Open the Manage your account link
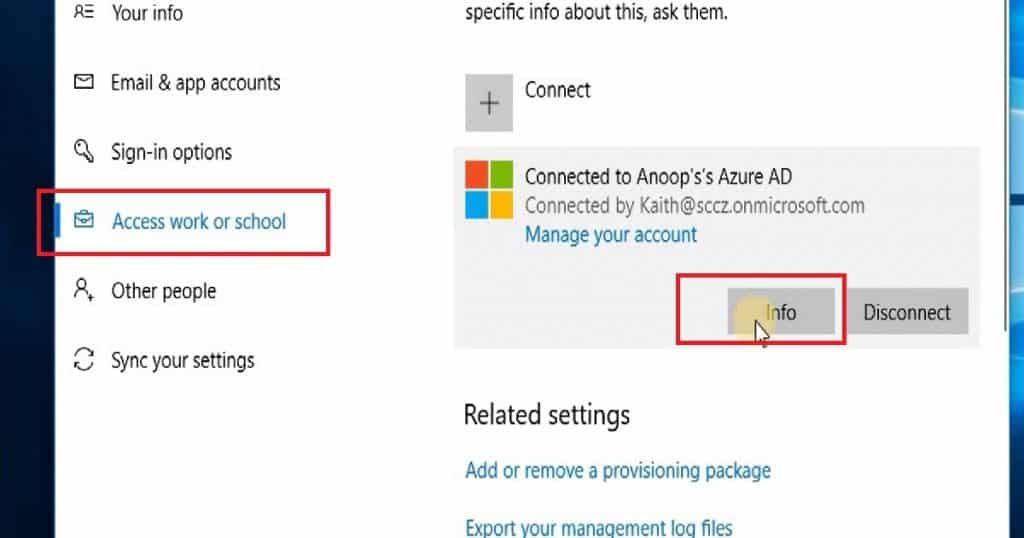 pos(611,235)
